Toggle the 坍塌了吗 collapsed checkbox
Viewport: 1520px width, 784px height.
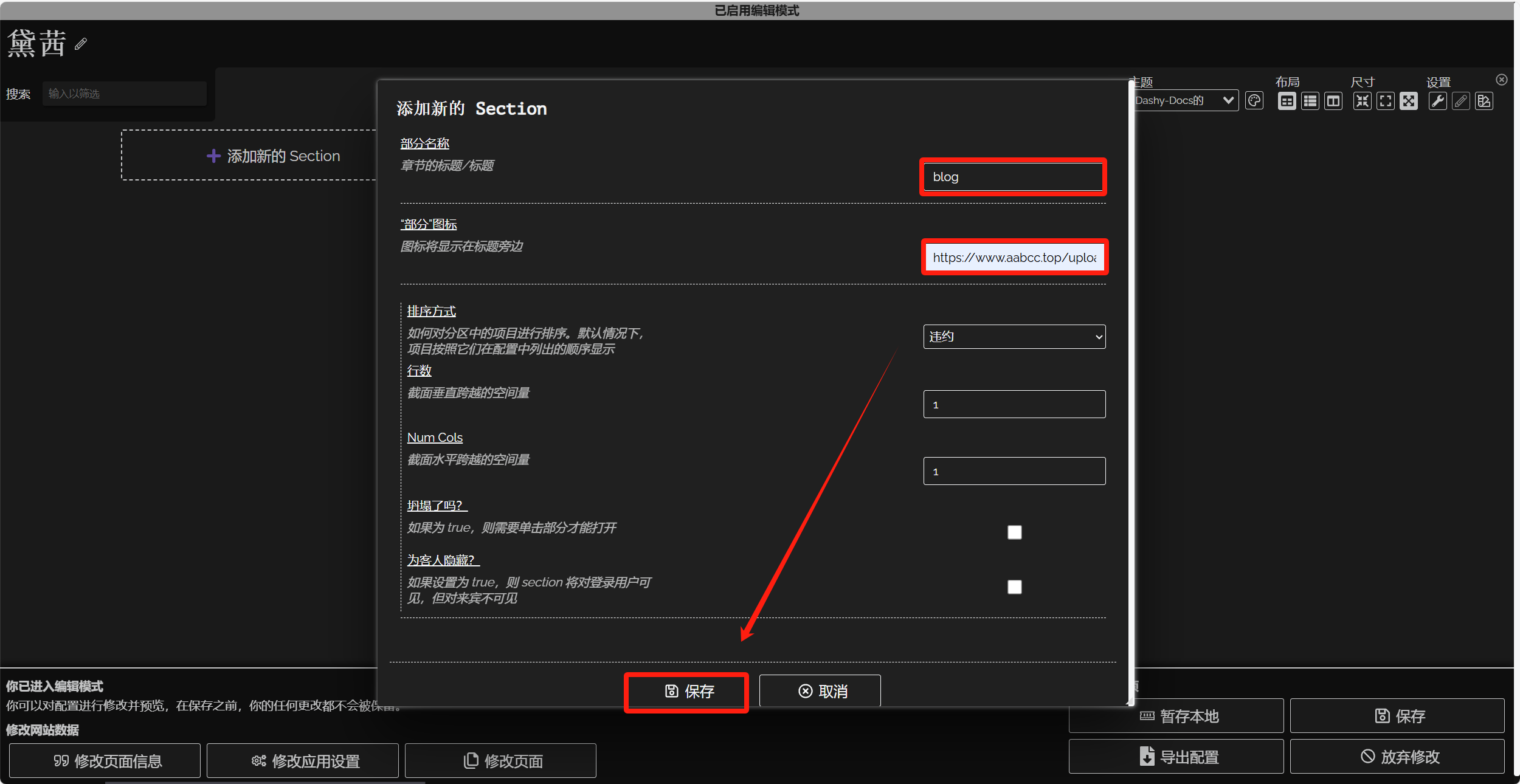click(1014, 532)
